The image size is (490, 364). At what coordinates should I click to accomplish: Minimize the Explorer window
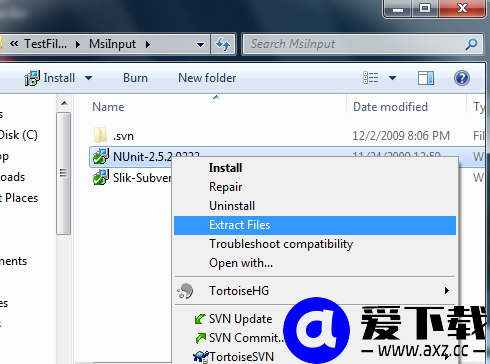click(x=398, y=8)
